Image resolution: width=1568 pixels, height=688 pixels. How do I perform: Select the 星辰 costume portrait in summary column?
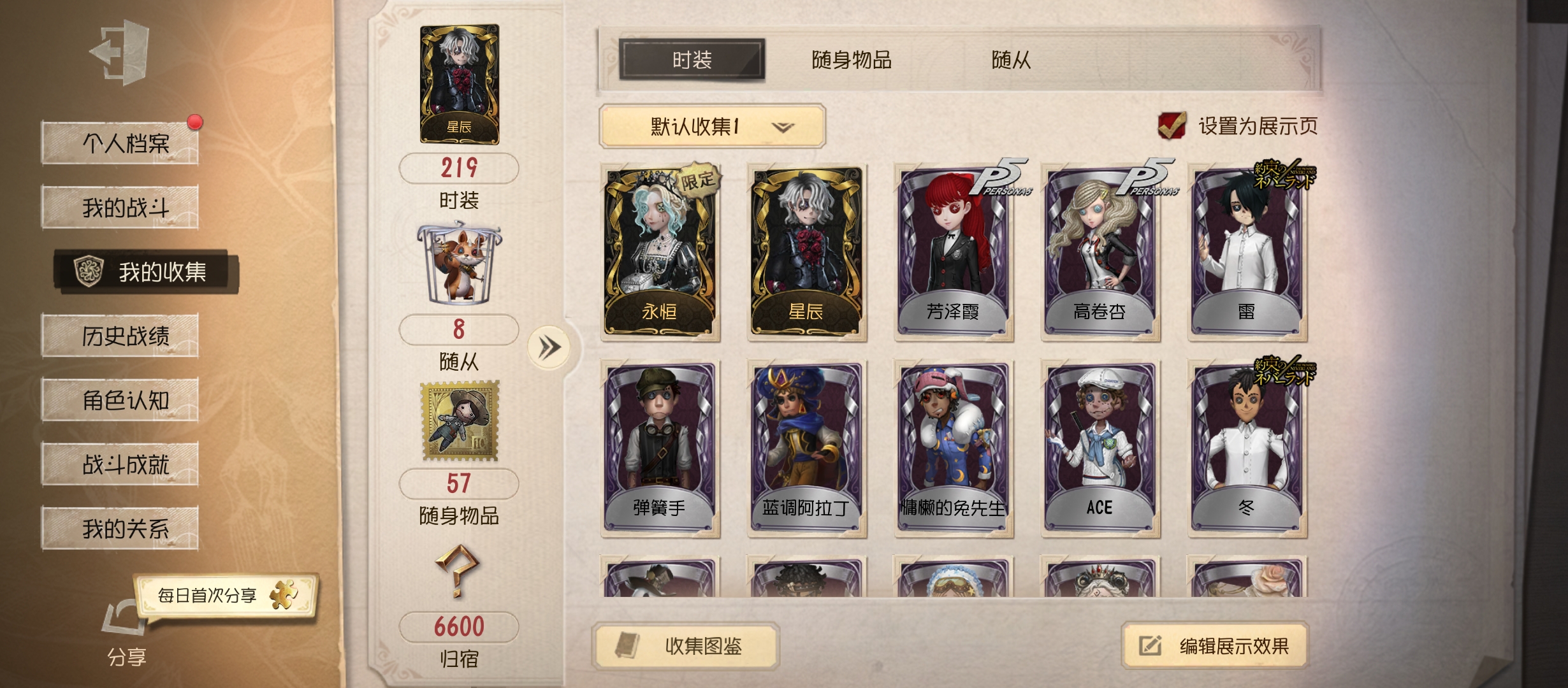click(x=459, y=83)
